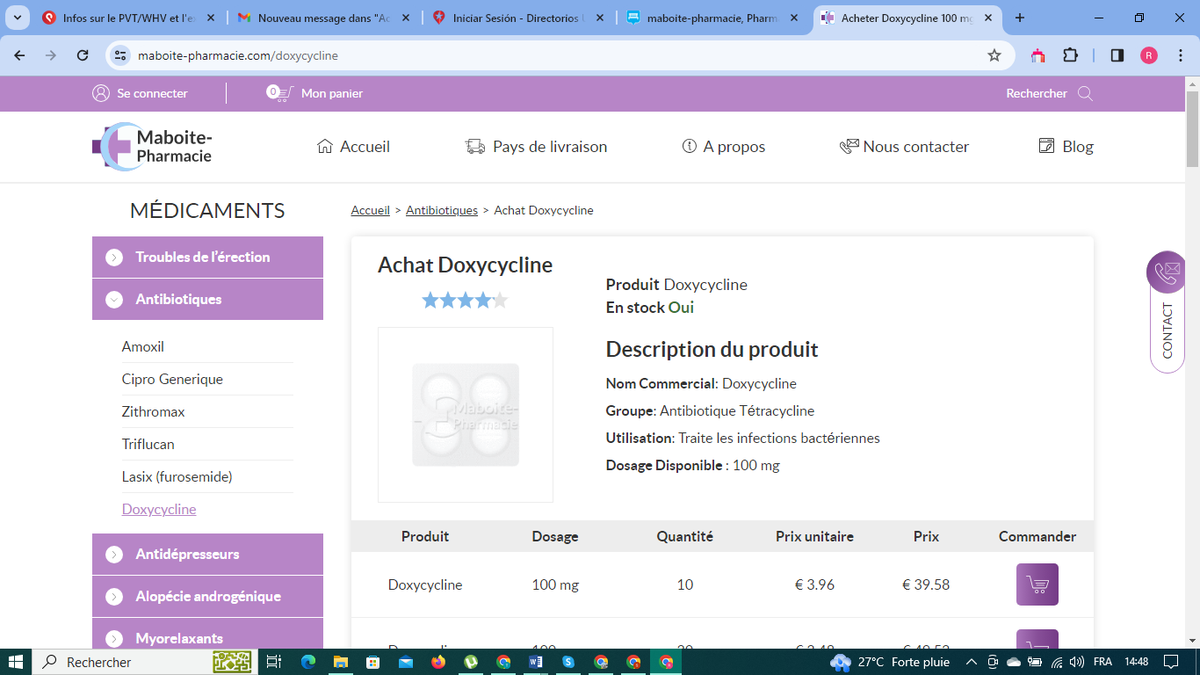Viewport: 1200px width, 675px height.
Task: Open File Explorer from taskbar
Action: (340, 662)
